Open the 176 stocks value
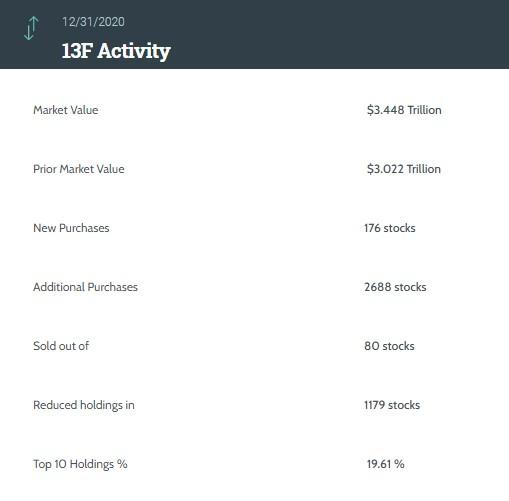 [390, 228]
